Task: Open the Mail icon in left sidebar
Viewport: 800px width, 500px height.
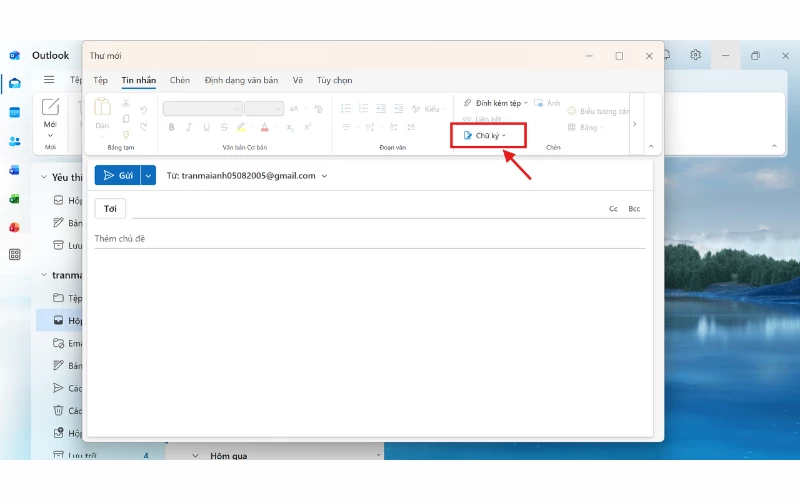Action: [14, 84]
